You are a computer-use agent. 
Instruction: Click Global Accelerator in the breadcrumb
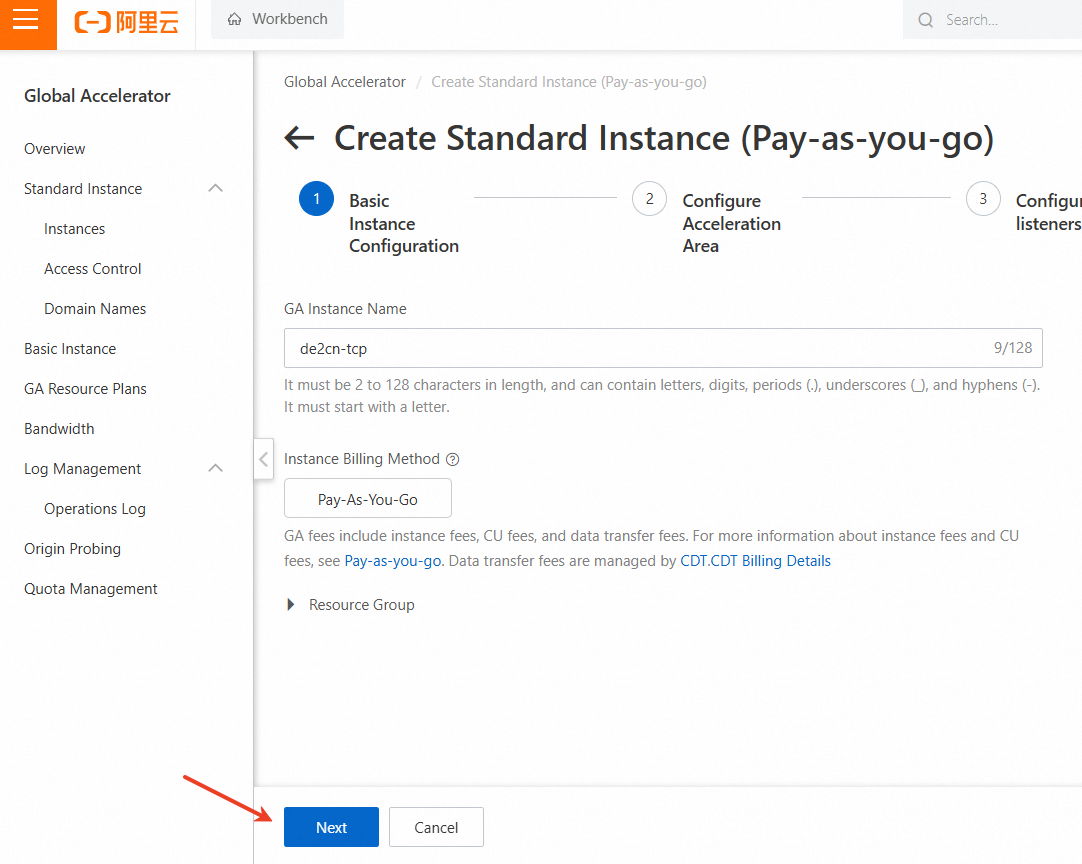(x=345, y=82)
